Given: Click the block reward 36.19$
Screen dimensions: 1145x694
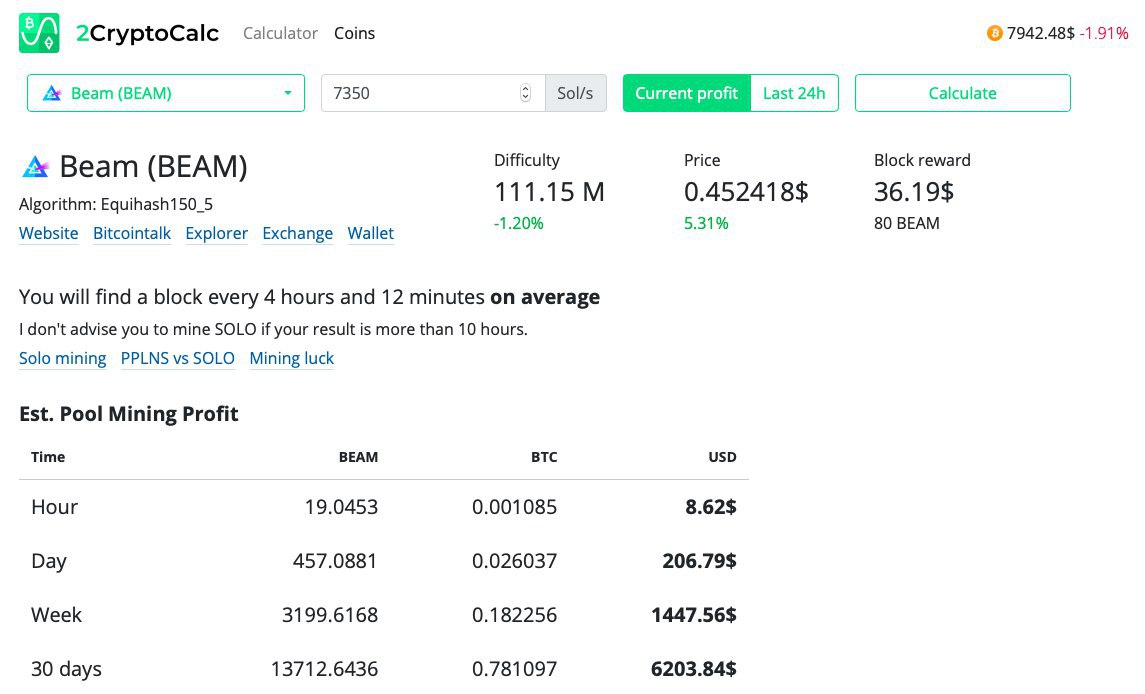Looking at the screenshot, I should click(914, 191).
